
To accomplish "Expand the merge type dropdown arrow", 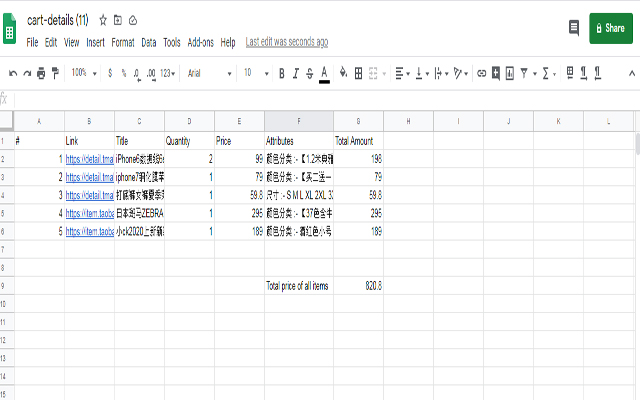I will [x=384, y=74].
